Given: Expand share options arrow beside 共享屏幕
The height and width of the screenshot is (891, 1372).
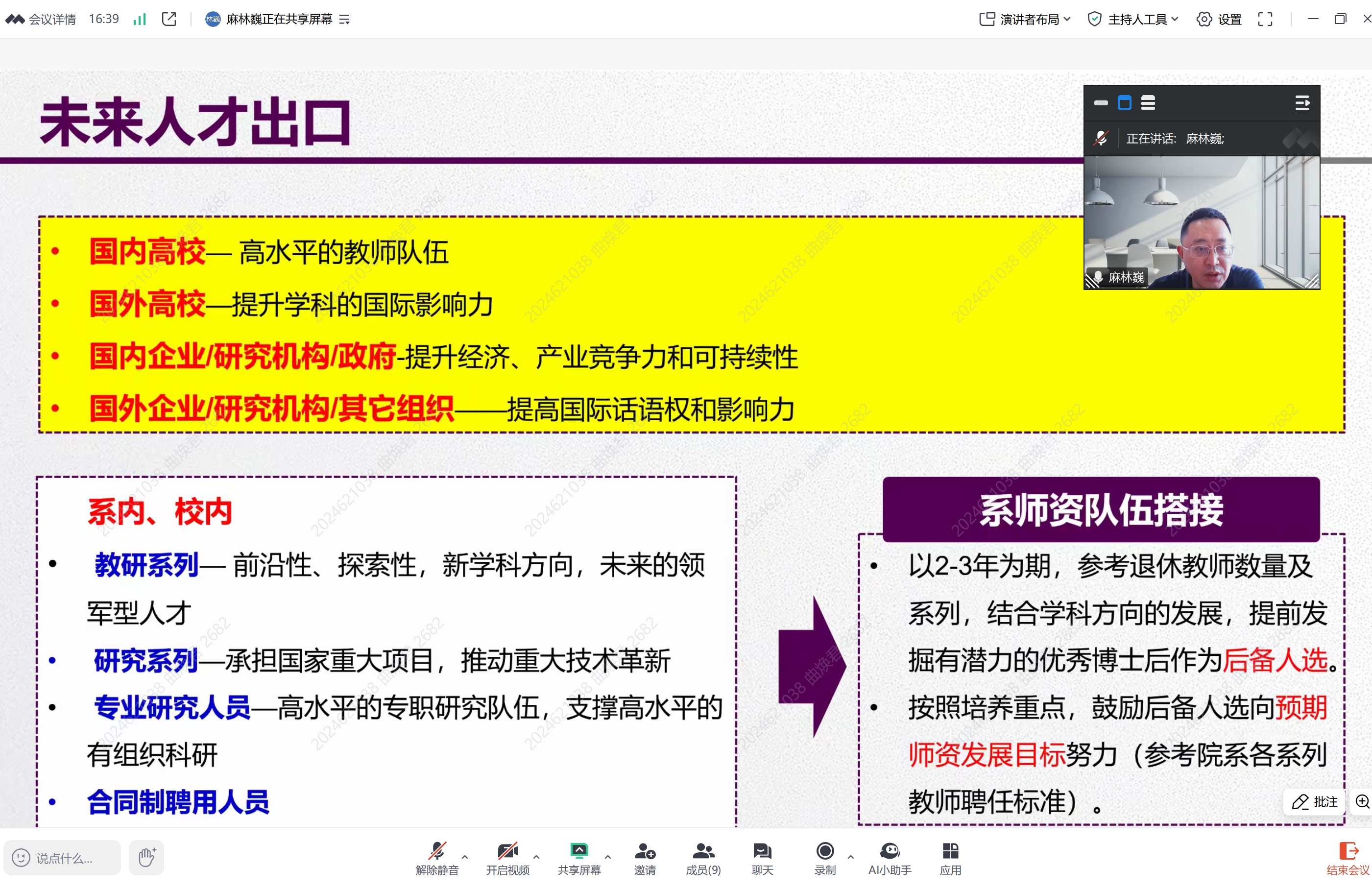Looking at the screenshot, I should [608, 857].
